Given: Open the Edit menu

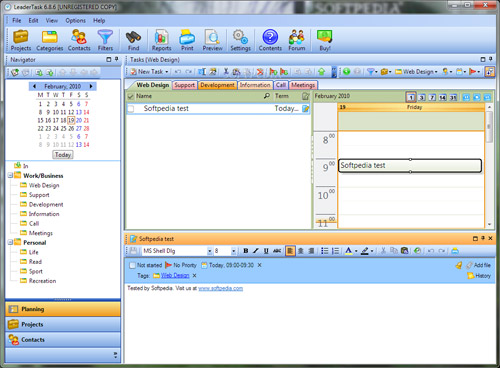Looking at the screenshot, I should click(33, 20).
